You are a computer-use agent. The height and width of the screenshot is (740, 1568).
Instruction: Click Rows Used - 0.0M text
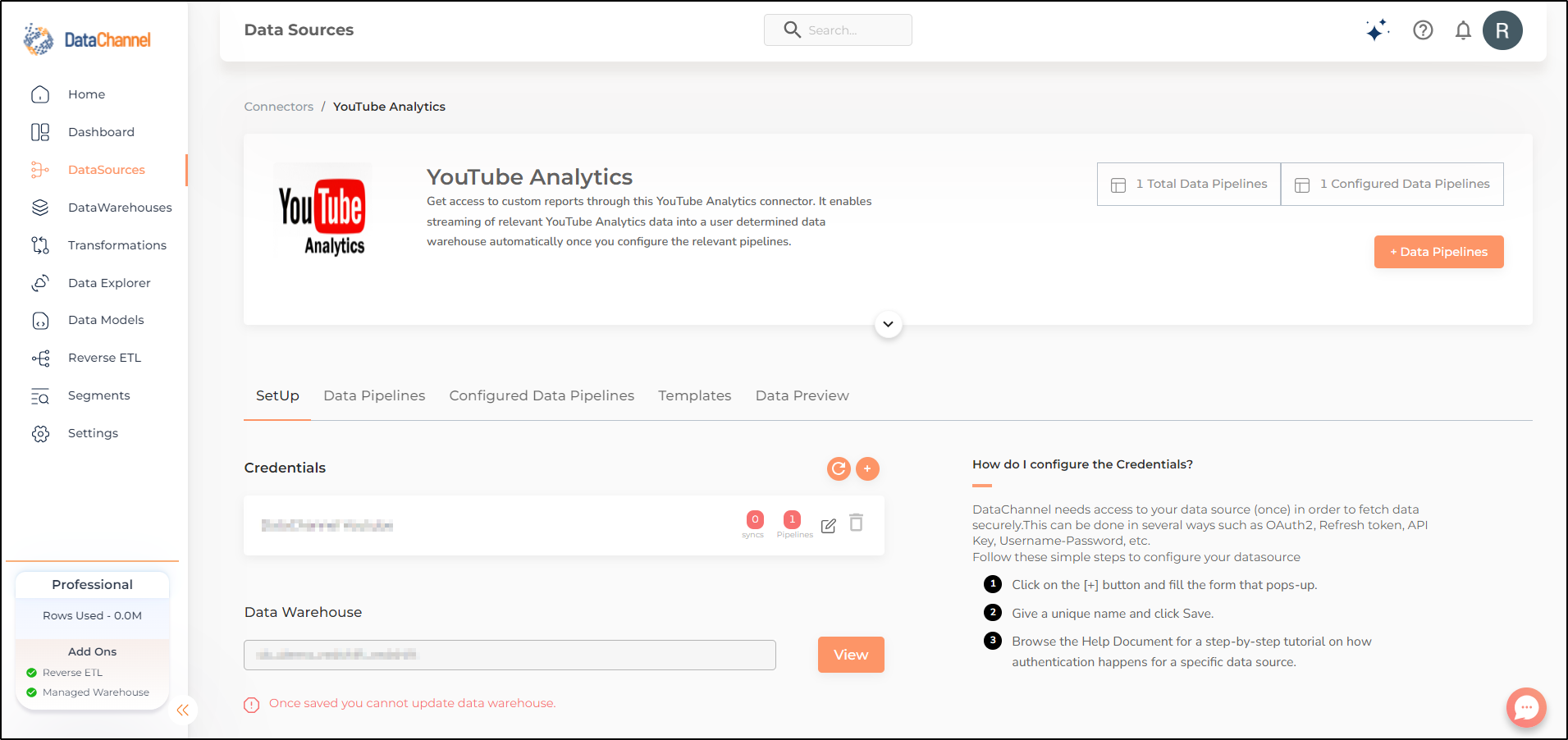tap(92, 615)
